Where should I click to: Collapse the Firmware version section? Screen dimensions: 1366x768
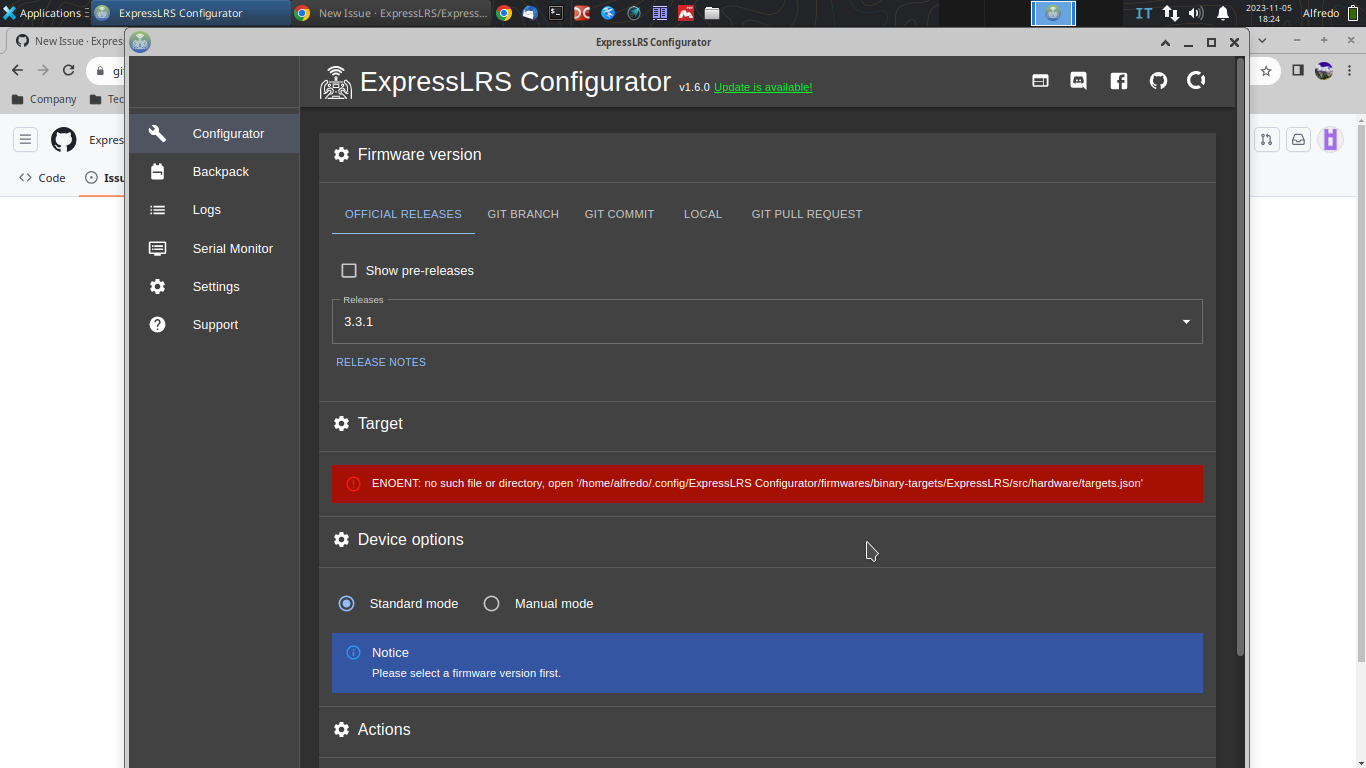click(x=418, y=155)
